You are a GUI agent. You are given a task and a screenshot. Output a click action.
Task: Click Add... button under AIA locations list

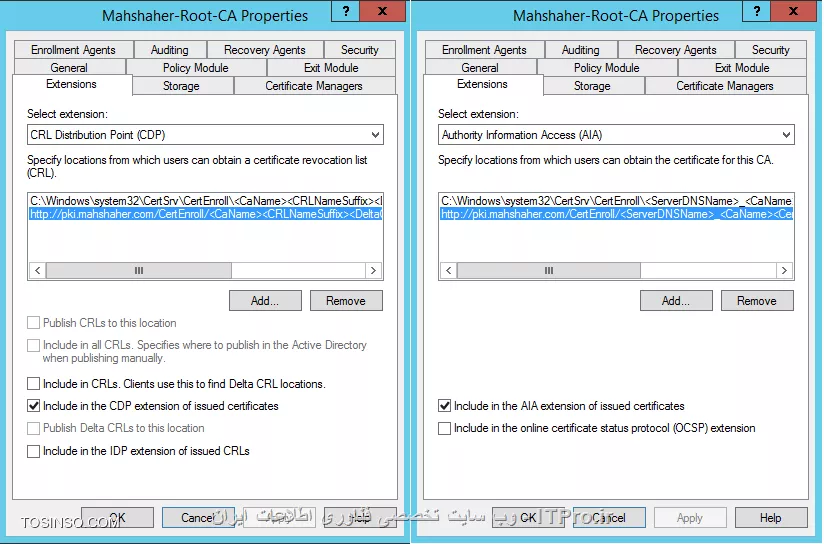click(x=676, y=301)
